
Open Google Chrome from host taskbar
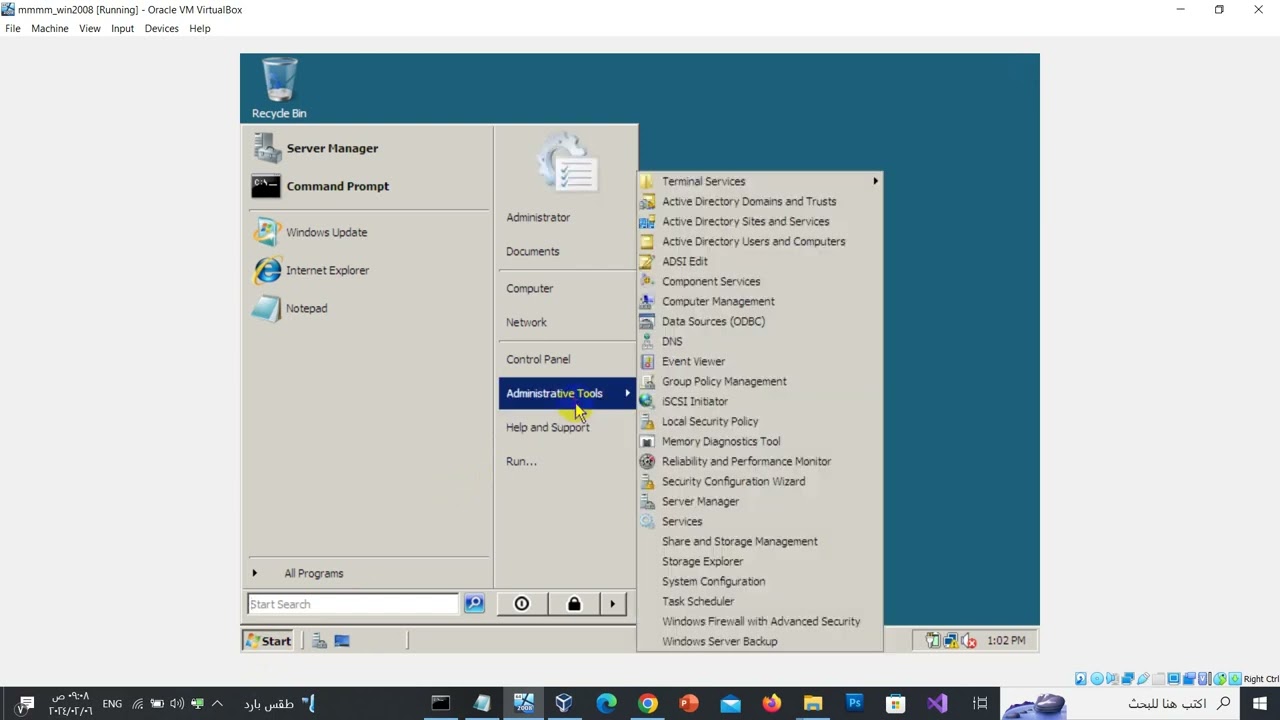pos(648,703)
